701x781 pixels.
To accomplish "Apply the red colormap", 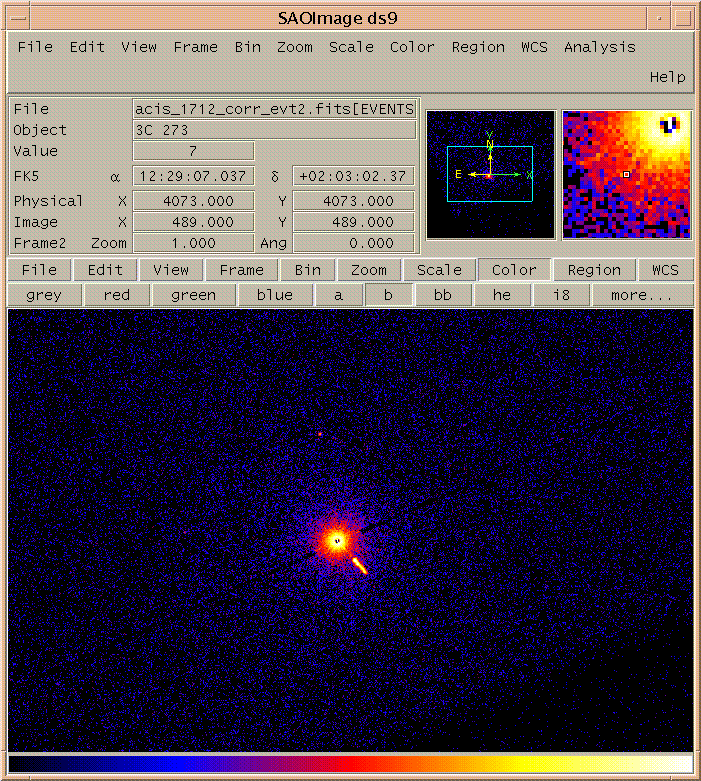I will tap(117, 295).
